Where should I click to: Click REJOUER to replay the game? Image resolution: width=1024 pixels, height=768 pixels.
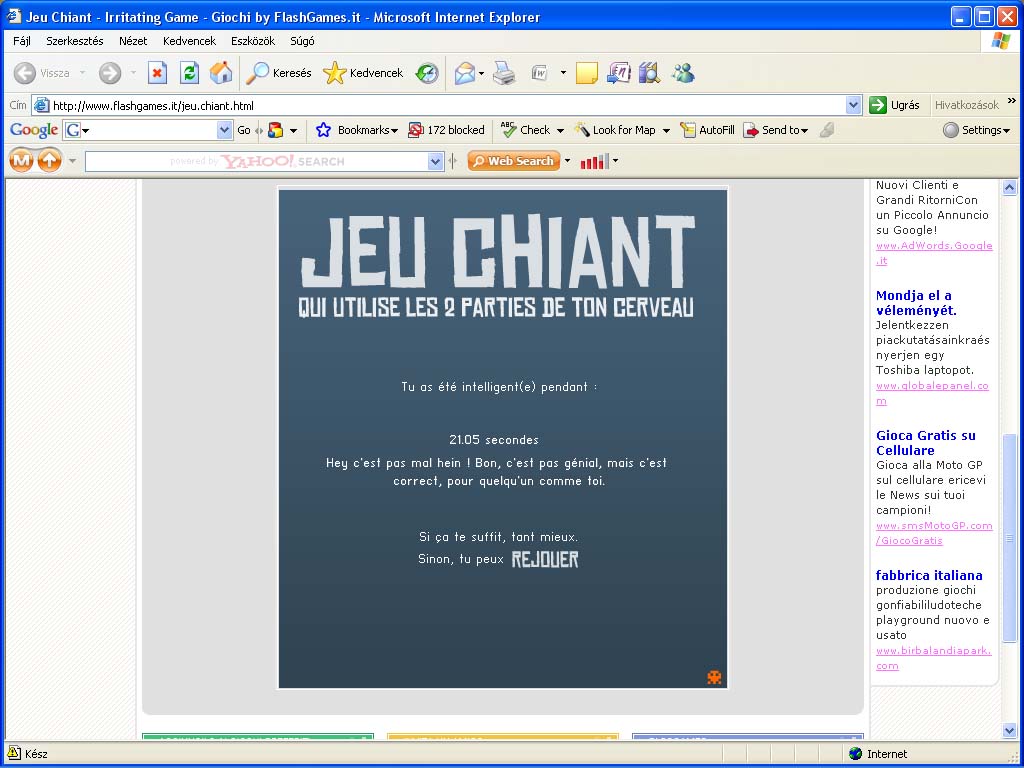(545, 559)
